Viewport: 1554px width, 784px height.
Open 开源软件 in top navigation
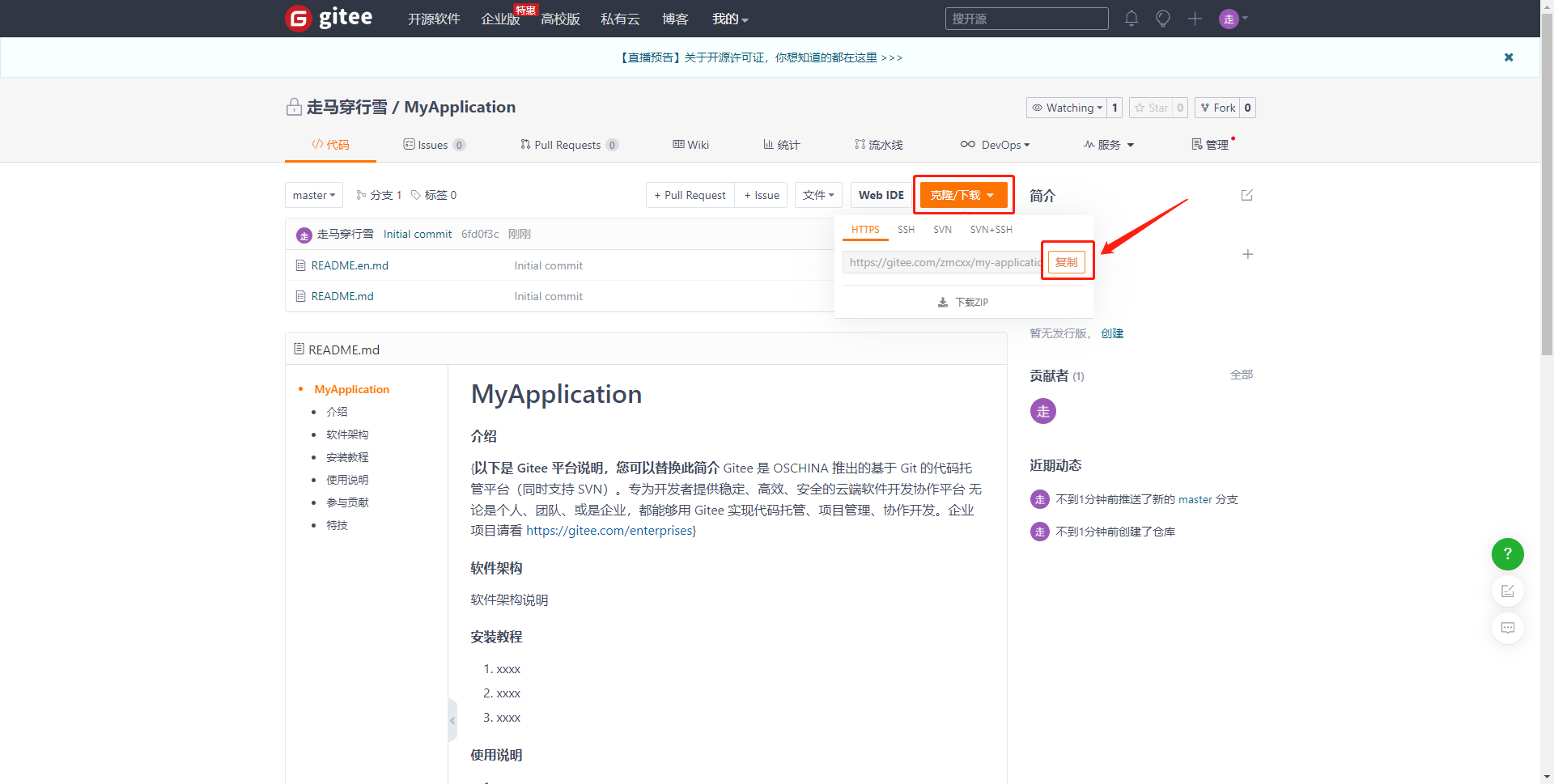coord(434,19)
